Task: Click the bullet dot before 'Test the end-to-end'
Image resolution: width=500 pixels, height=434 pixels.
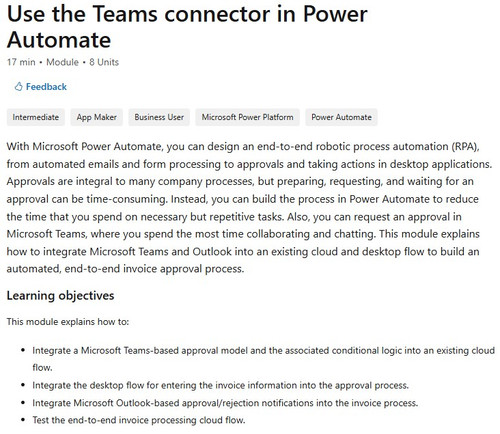Action: click(x=23, y=420)
